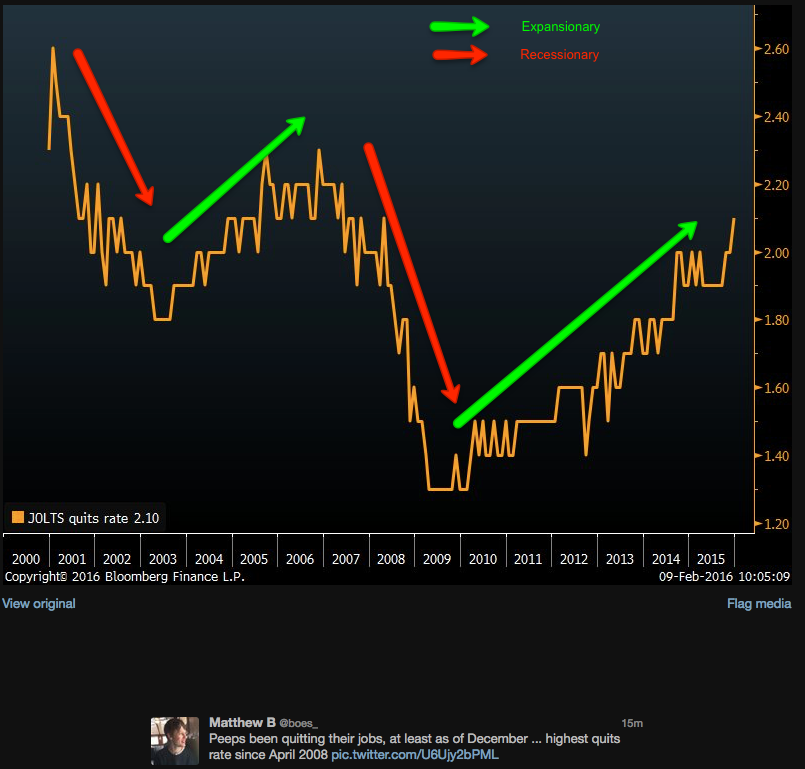Click the 2003 year label
805x769 pixels.
pyautogui.click(x=163, y=559)
